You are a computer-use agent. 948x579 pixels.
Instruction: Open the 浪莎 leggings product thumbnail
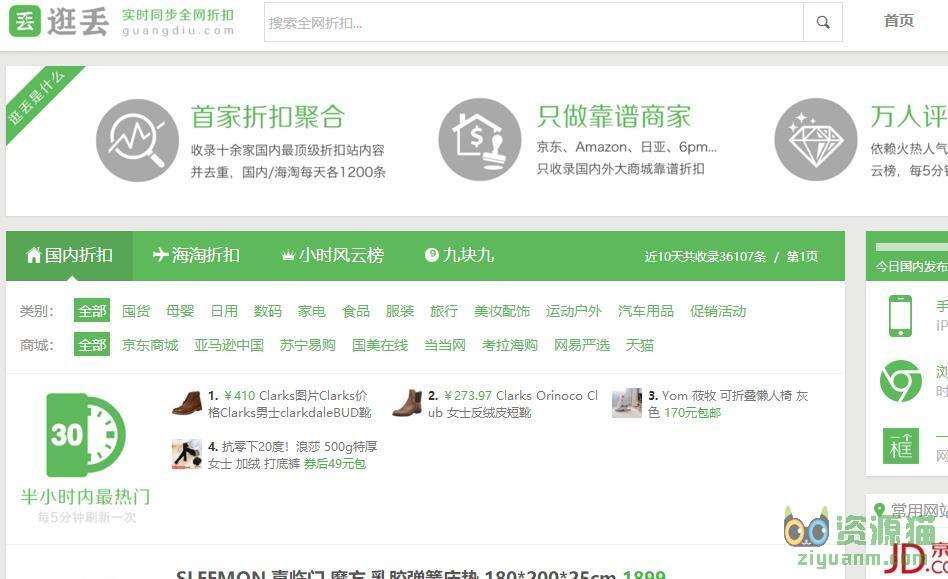click(x=187, y=454)
